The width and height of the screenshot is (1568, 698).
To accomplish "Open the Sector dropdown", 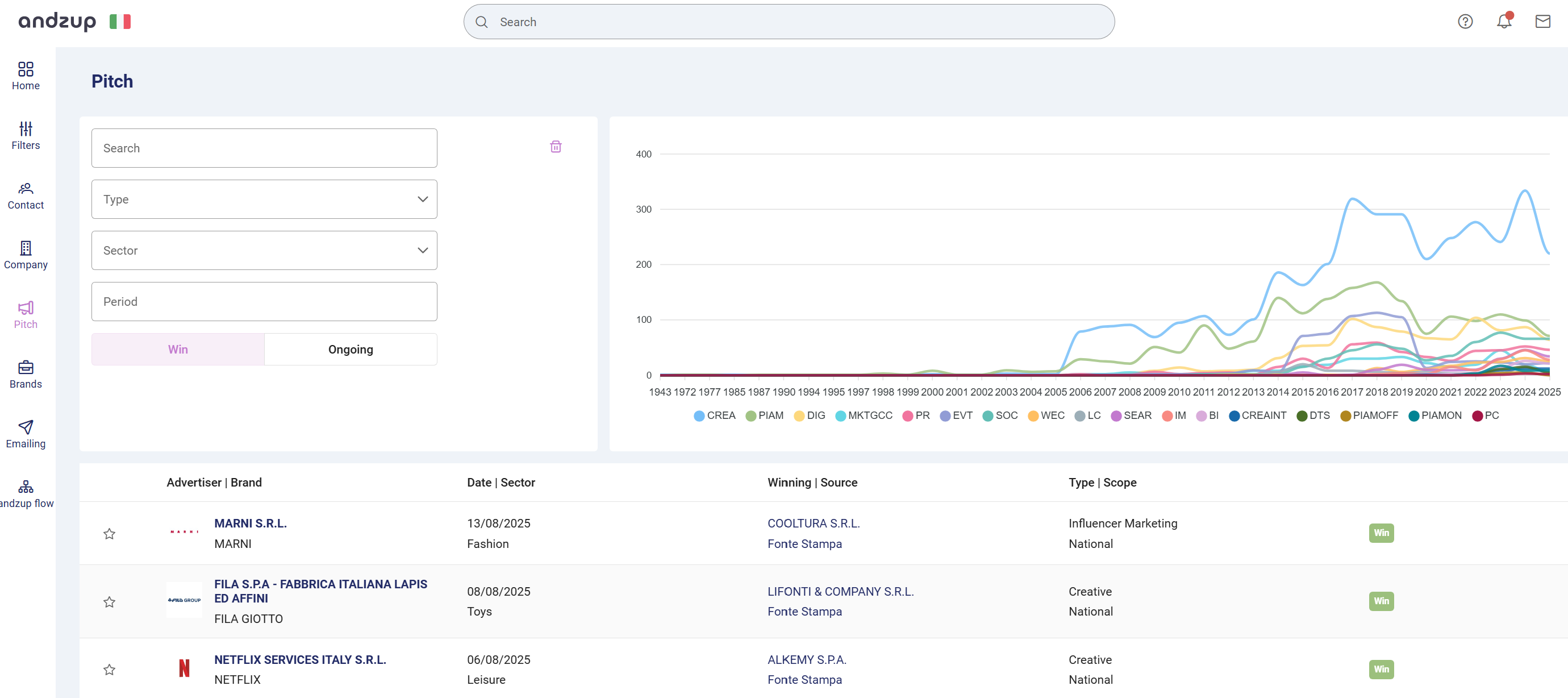I will tap(264, 250).
